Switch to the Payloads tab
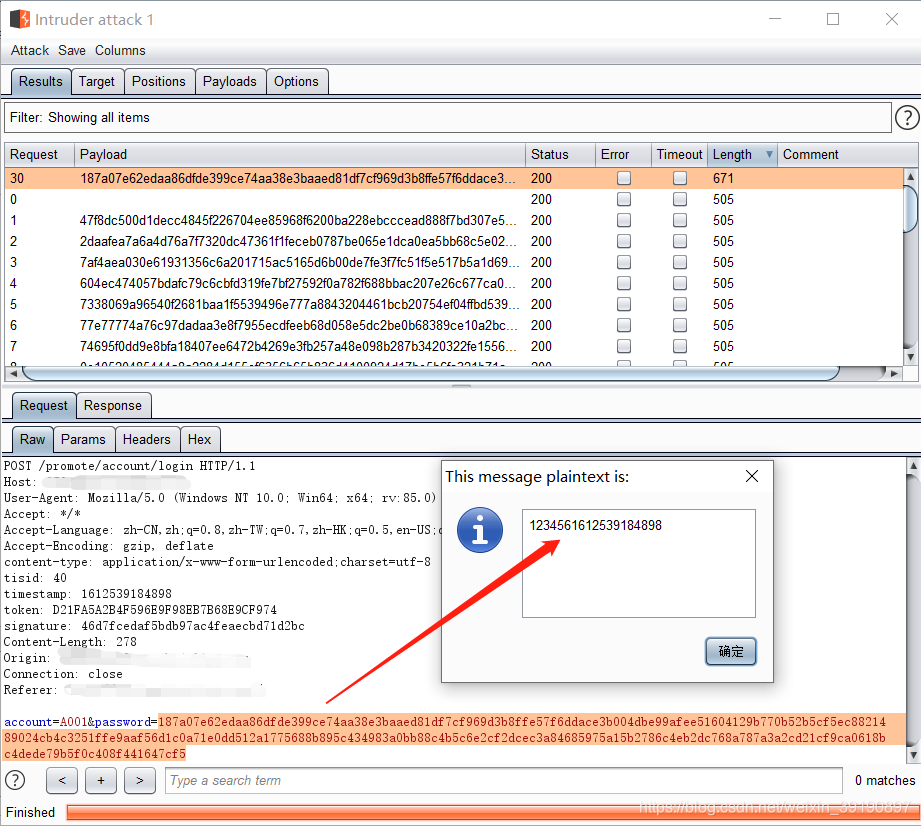 230,82
